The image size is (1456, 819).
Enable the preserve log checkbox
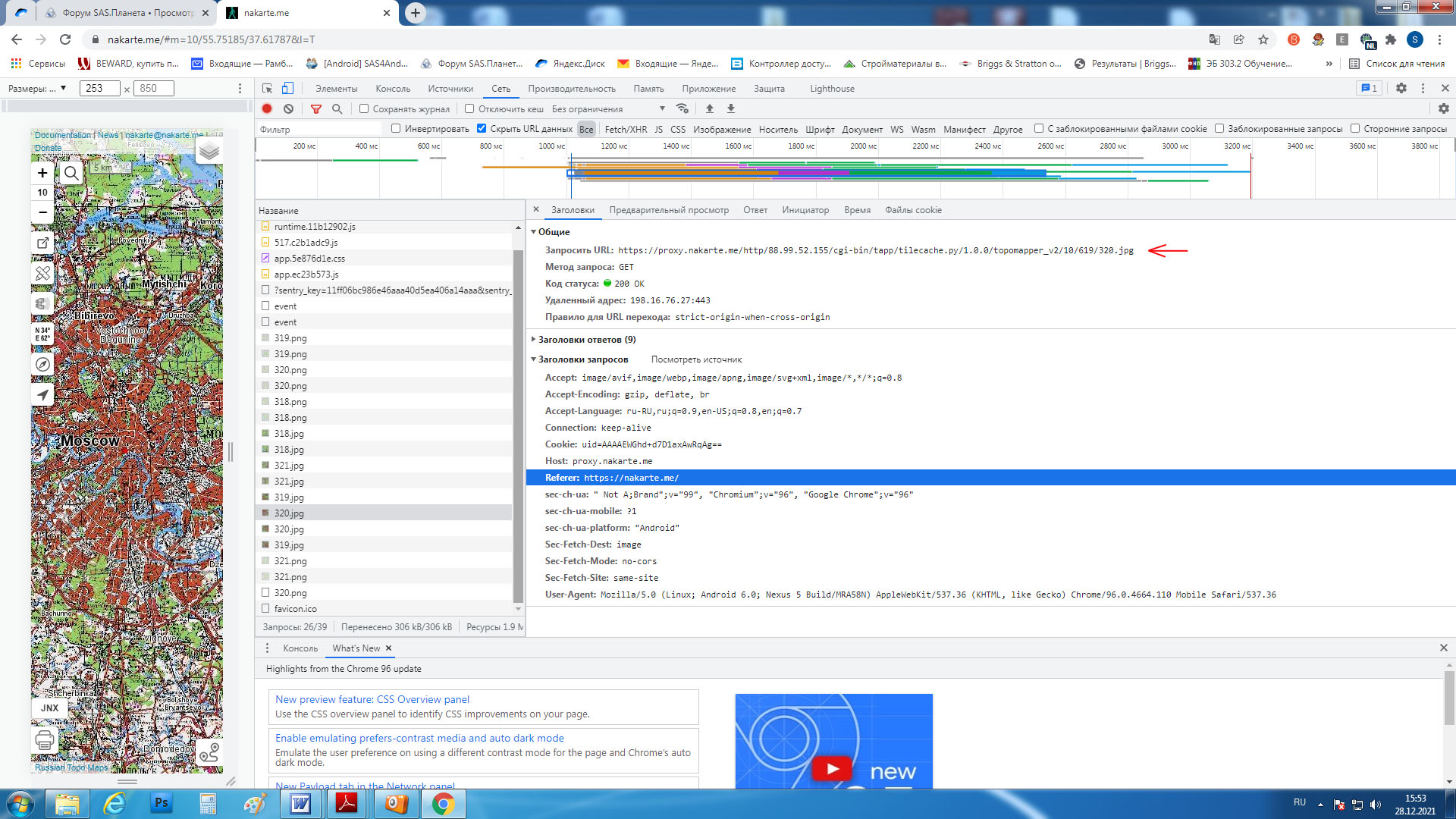364,108
